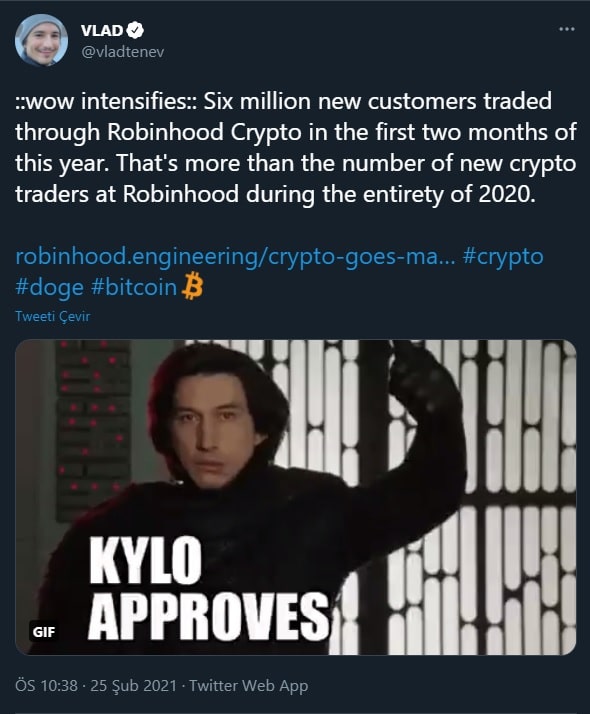Open the VLAD display name profile
Image resolution: width=590 pixels, height=714 pixels.
coord(102,30)
